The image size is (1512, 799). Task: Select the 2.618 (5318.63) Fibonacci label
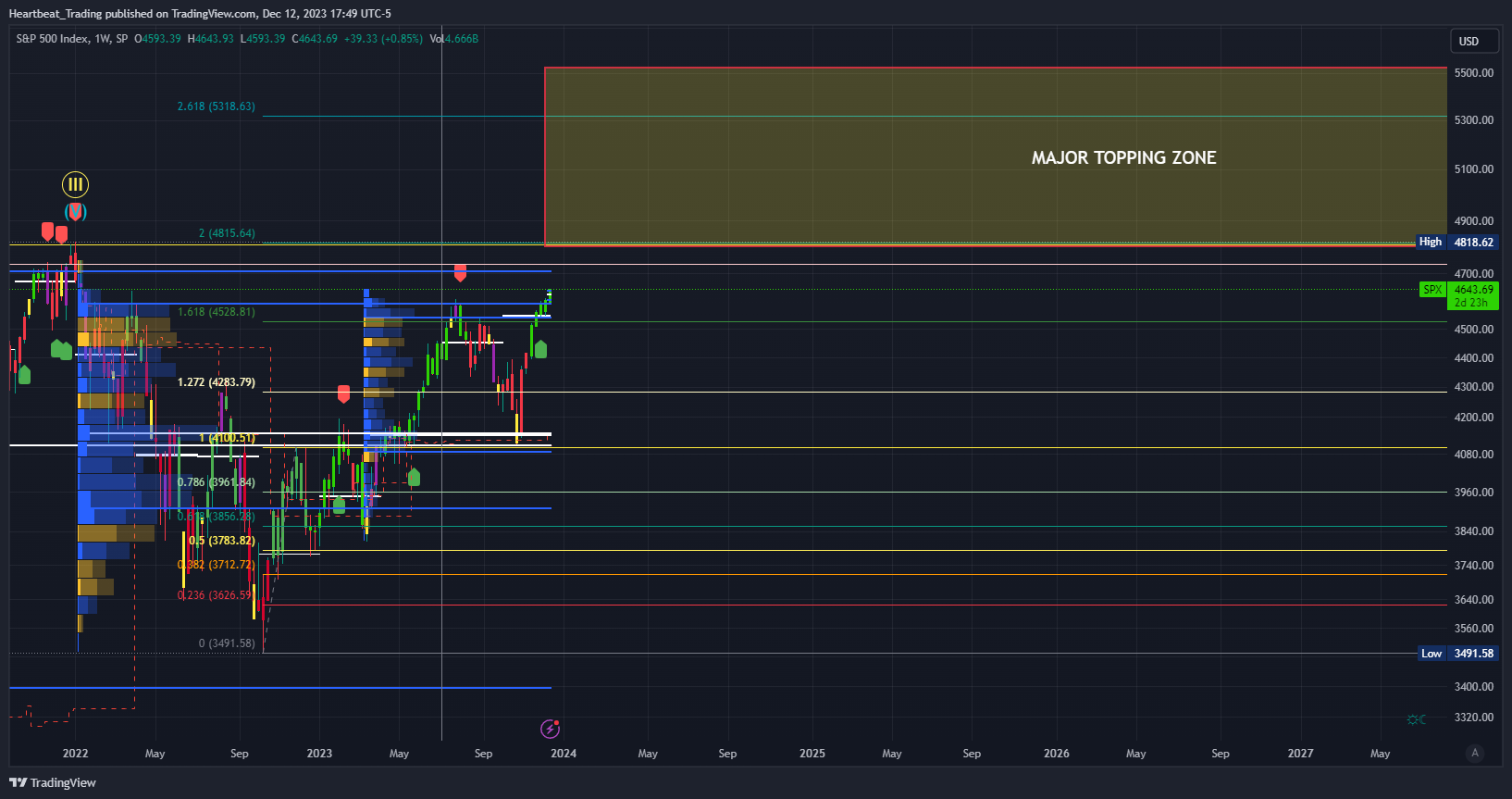click(217, 106)
